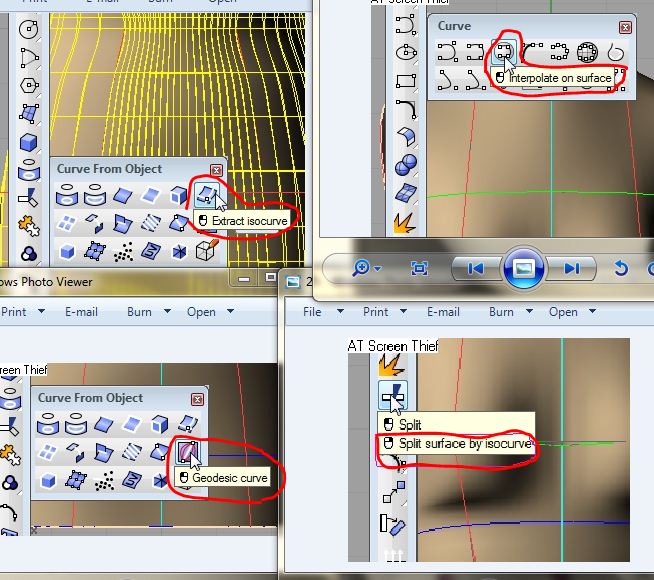Click the 'Interpolate on surface' tooltip text
Viewport: 654px width, 580px height.
point(560,78)
